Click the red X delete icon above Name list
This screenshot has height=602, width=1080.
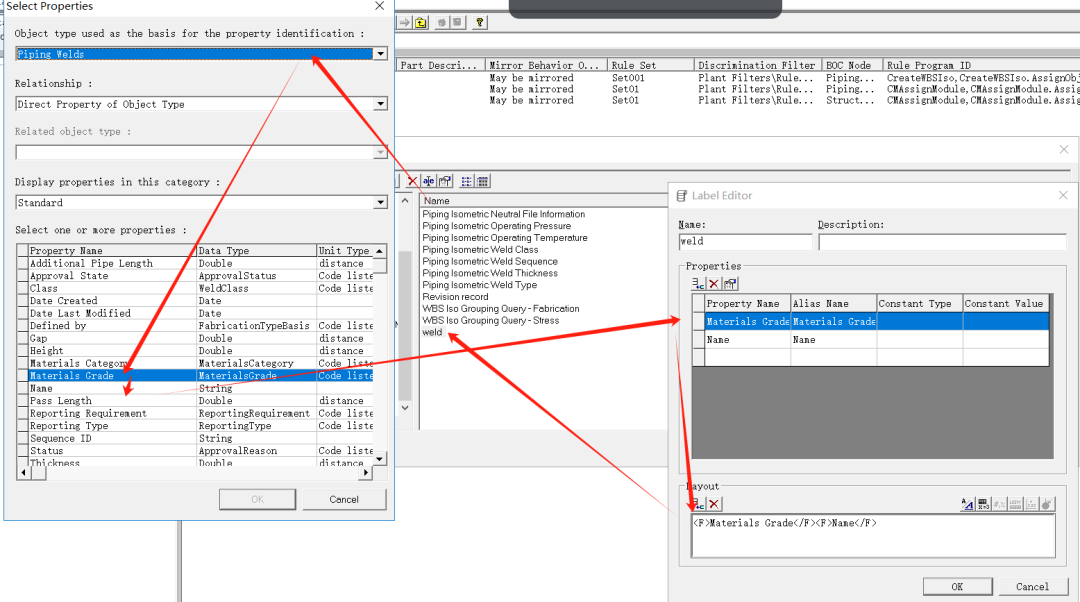click(412, 181)
